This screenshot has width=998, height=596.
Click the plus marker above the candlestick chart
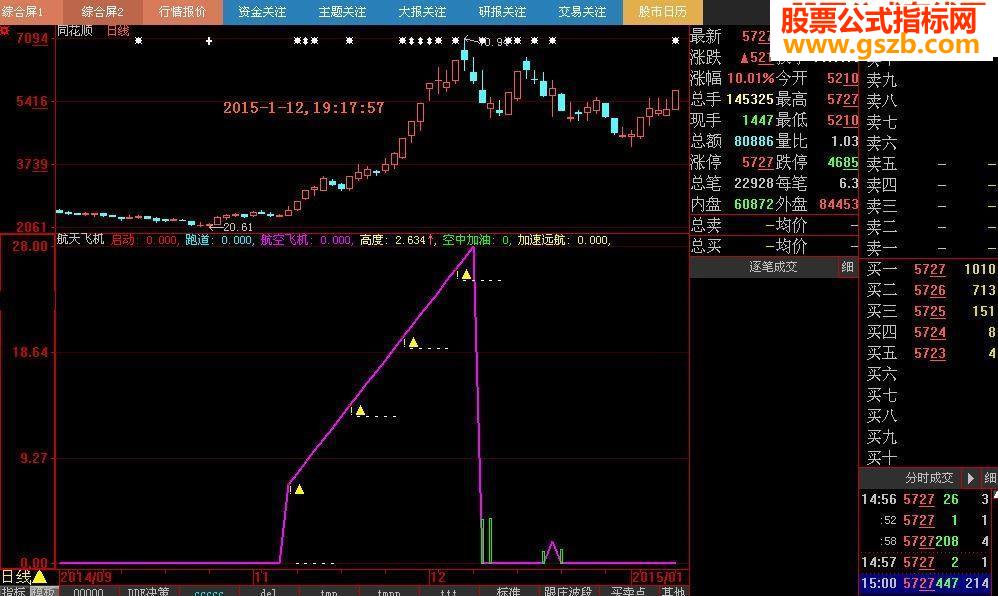tap(209, 41)
